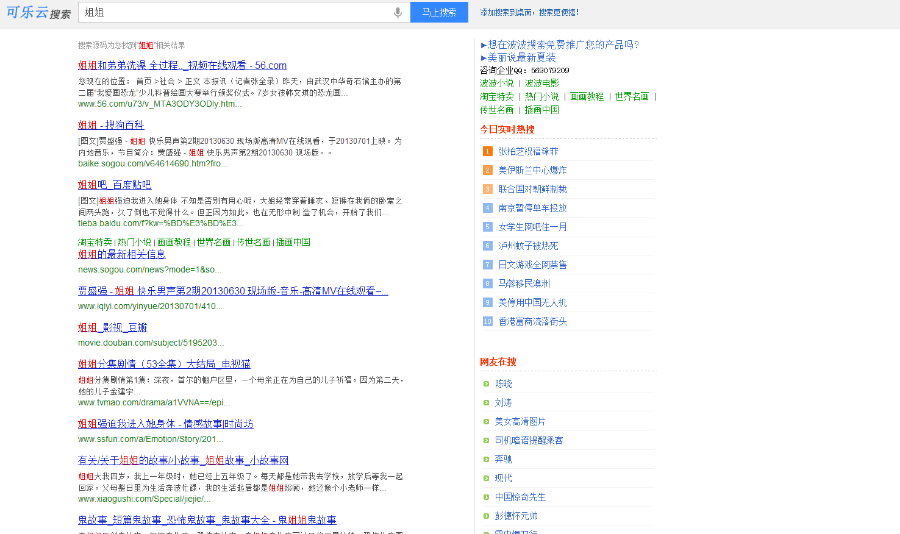Image resolution: width=900 pixels, height=534 pixels.
Task: Open hot search 南京暂停单车投放
Action: [x=532, y=208]
